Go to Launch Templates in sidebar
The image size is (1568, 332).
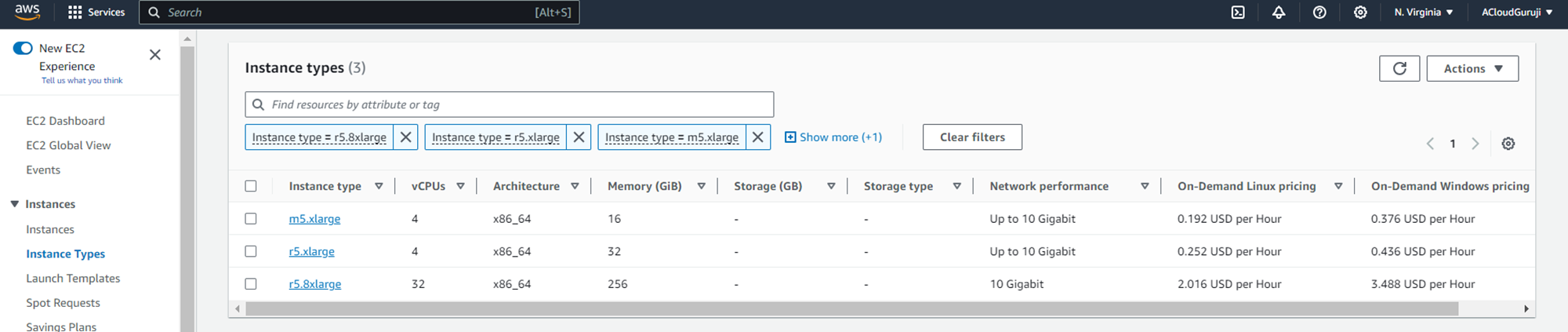pyautogui.click(x=73, y=279)
